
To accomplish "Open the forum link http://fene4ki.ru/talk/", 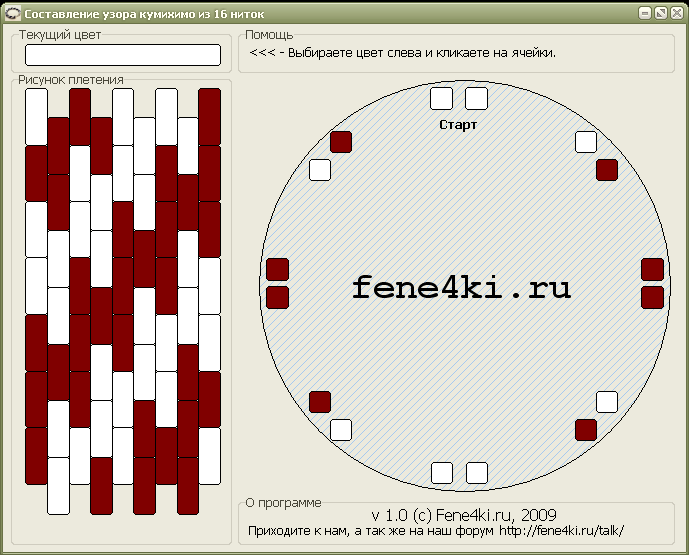I will (x=562, y=531).
